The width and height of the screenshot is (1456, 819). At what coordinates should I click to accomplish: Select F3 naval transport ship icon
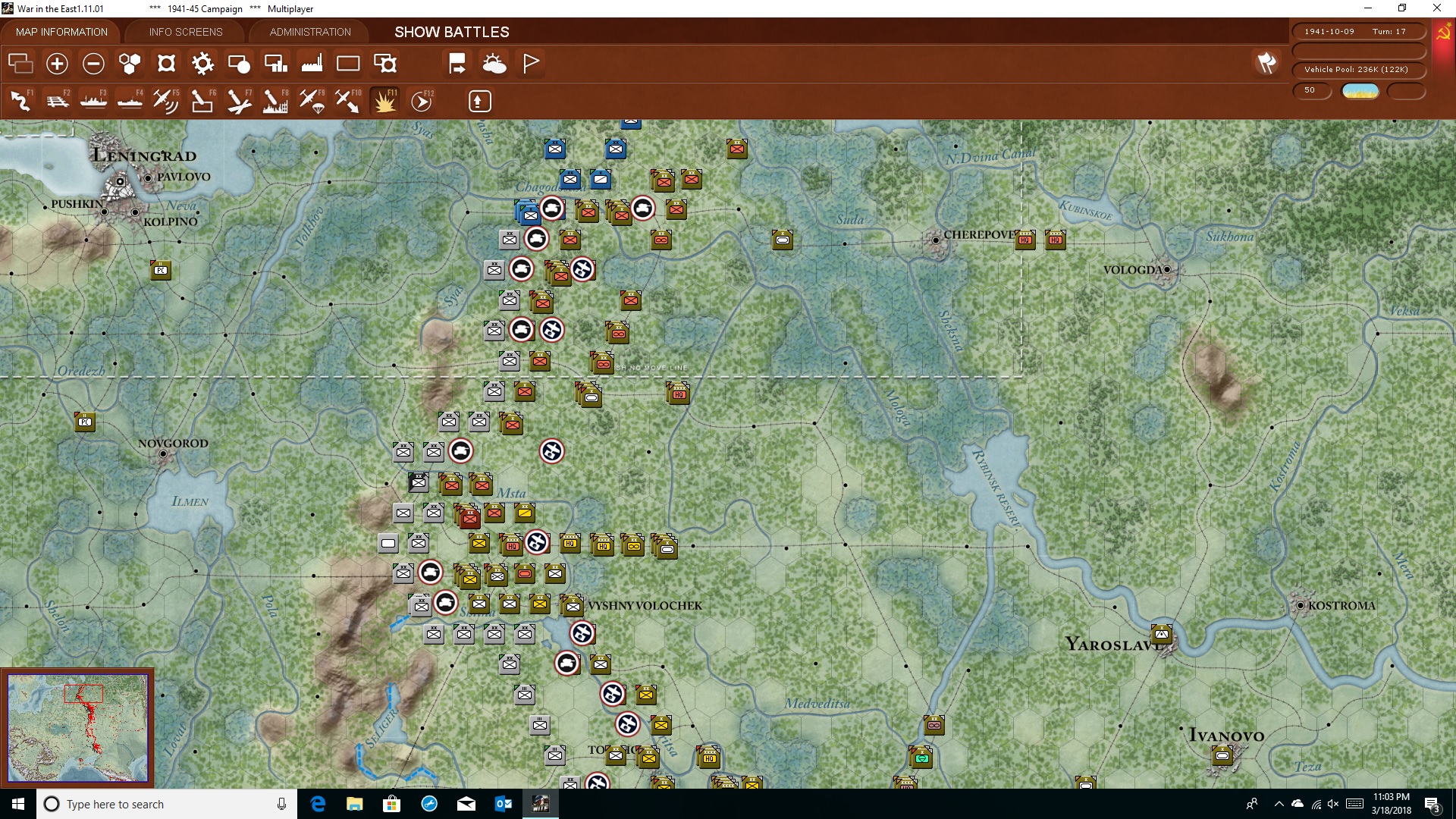point(93,101)
